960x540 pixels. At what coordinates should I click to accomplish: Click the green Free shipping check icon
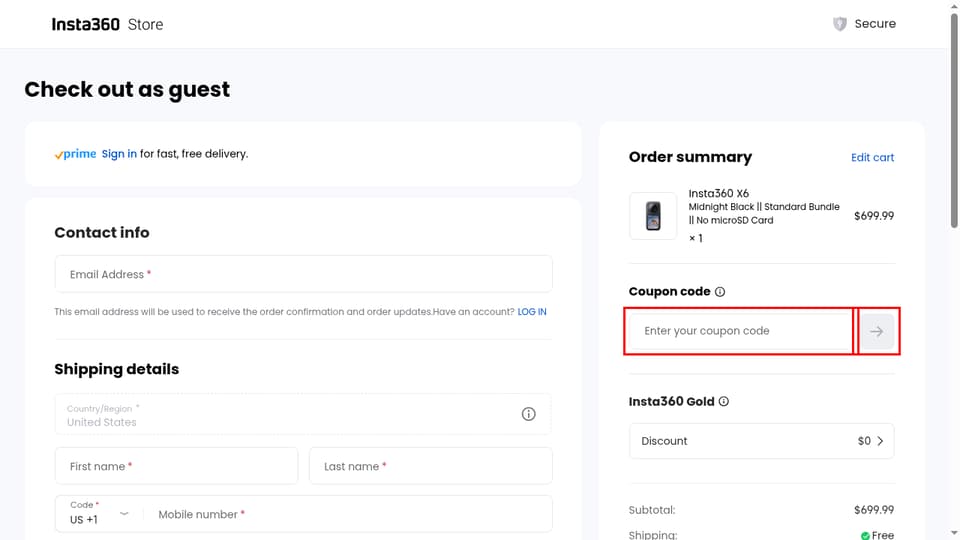pos(865,536)
